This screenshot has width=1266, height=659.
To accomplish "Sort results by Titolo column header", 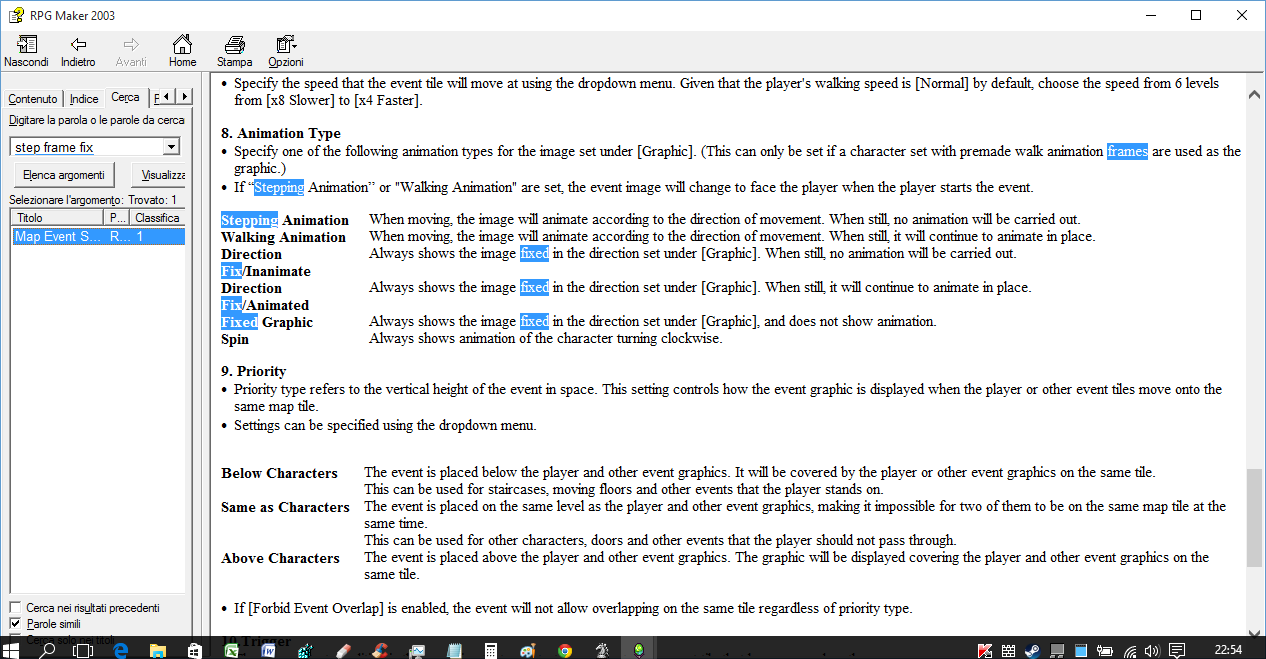I will (57, 217).
